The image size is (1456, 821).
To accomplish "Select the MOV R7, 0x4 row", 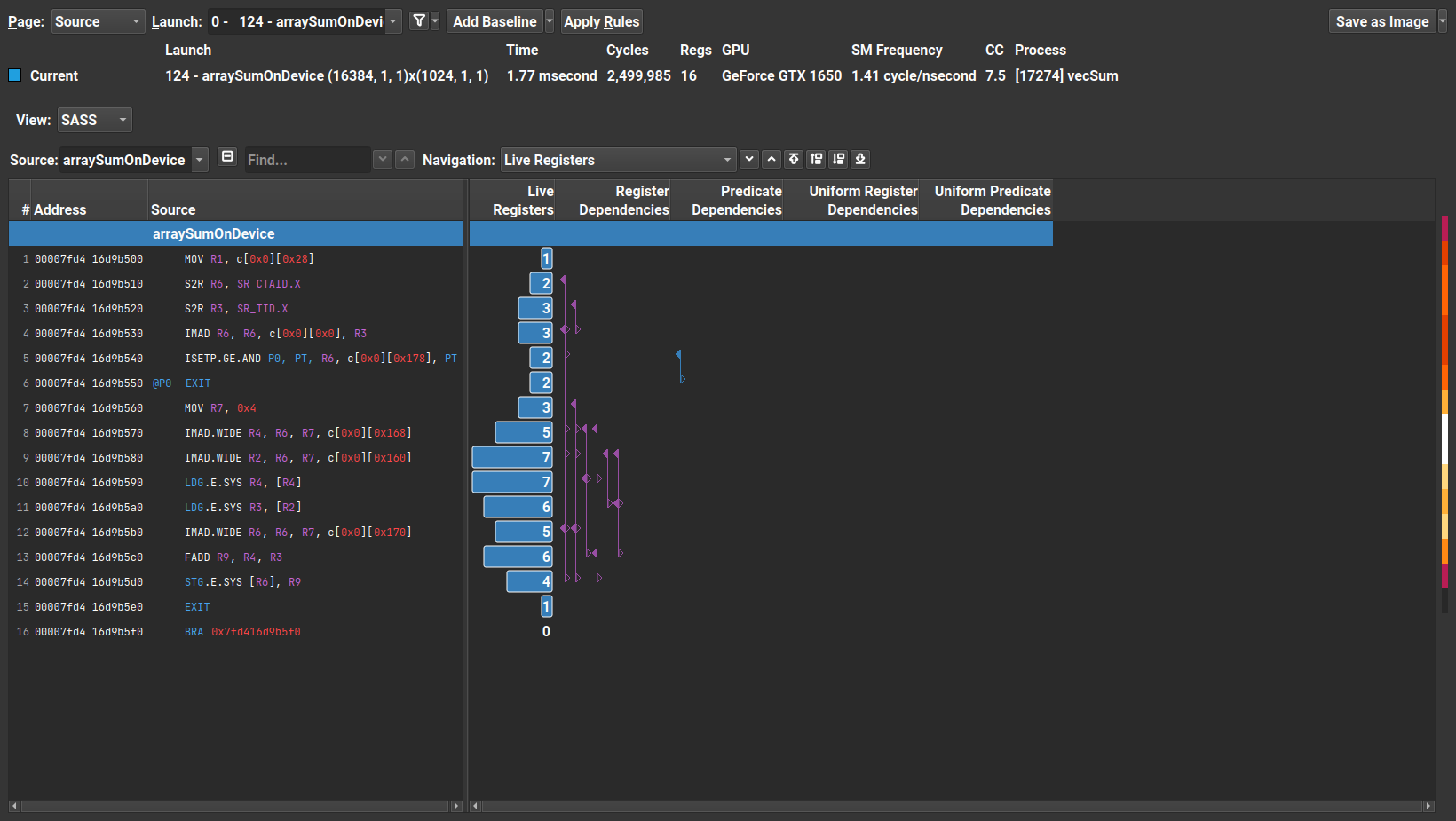I will pos(235,408).
